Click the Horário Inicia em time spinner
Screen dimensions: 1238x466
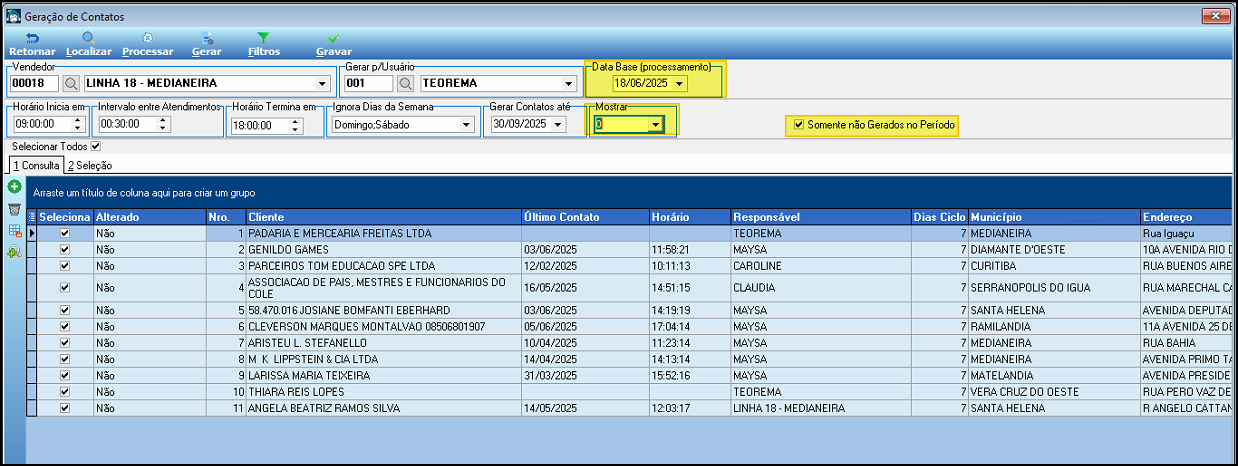pos(79,125)
